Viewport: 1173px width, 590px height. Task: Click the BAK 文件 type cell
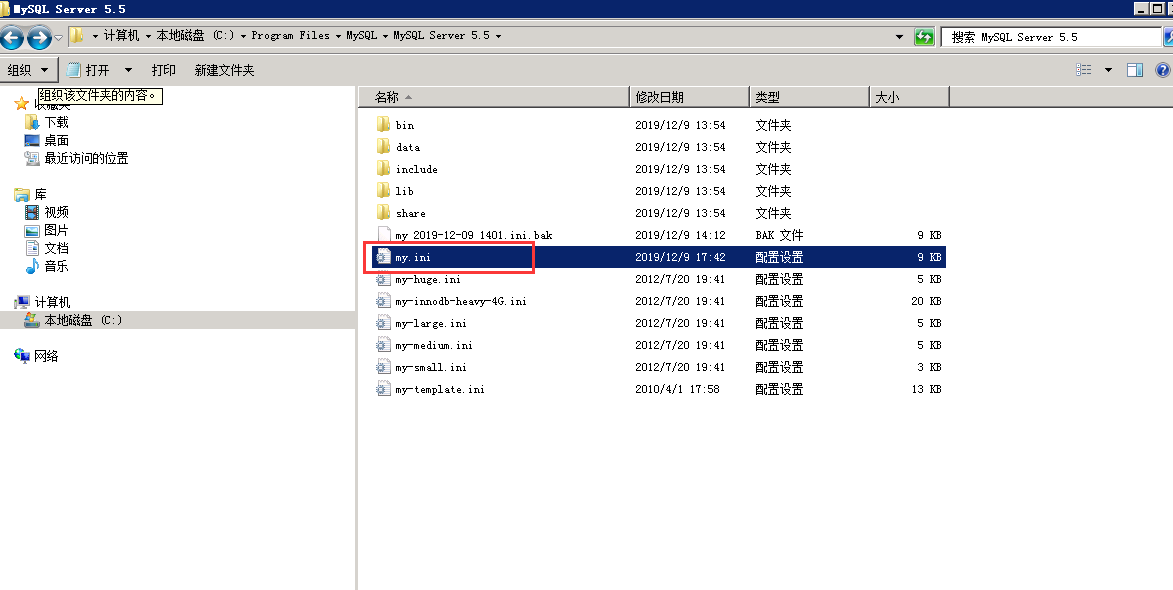(x=779, y=235)
